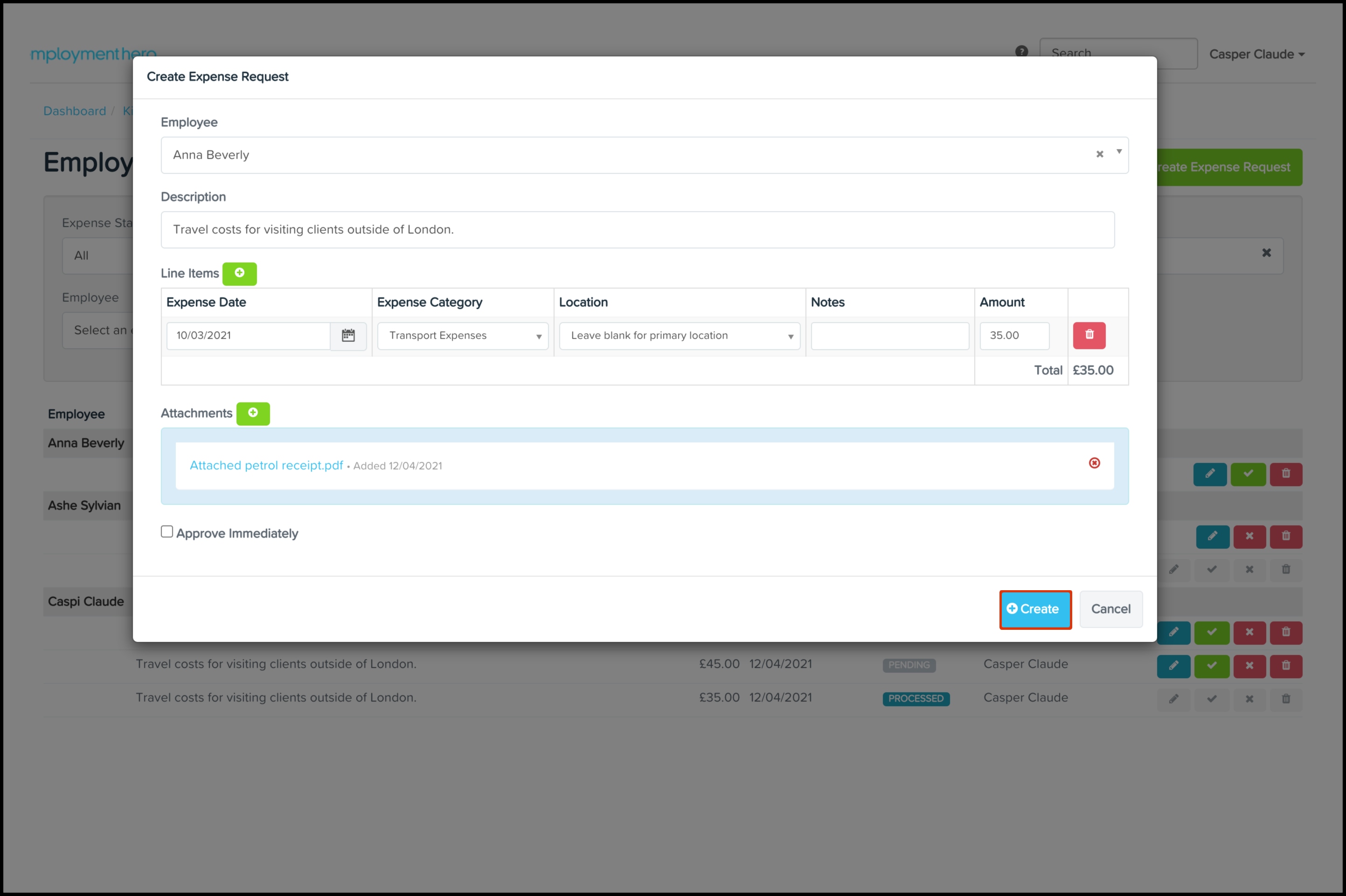Open the Attached petrol receipt.pdf link
This screenshot has width=1346, height=896.
tap(266, 465)
